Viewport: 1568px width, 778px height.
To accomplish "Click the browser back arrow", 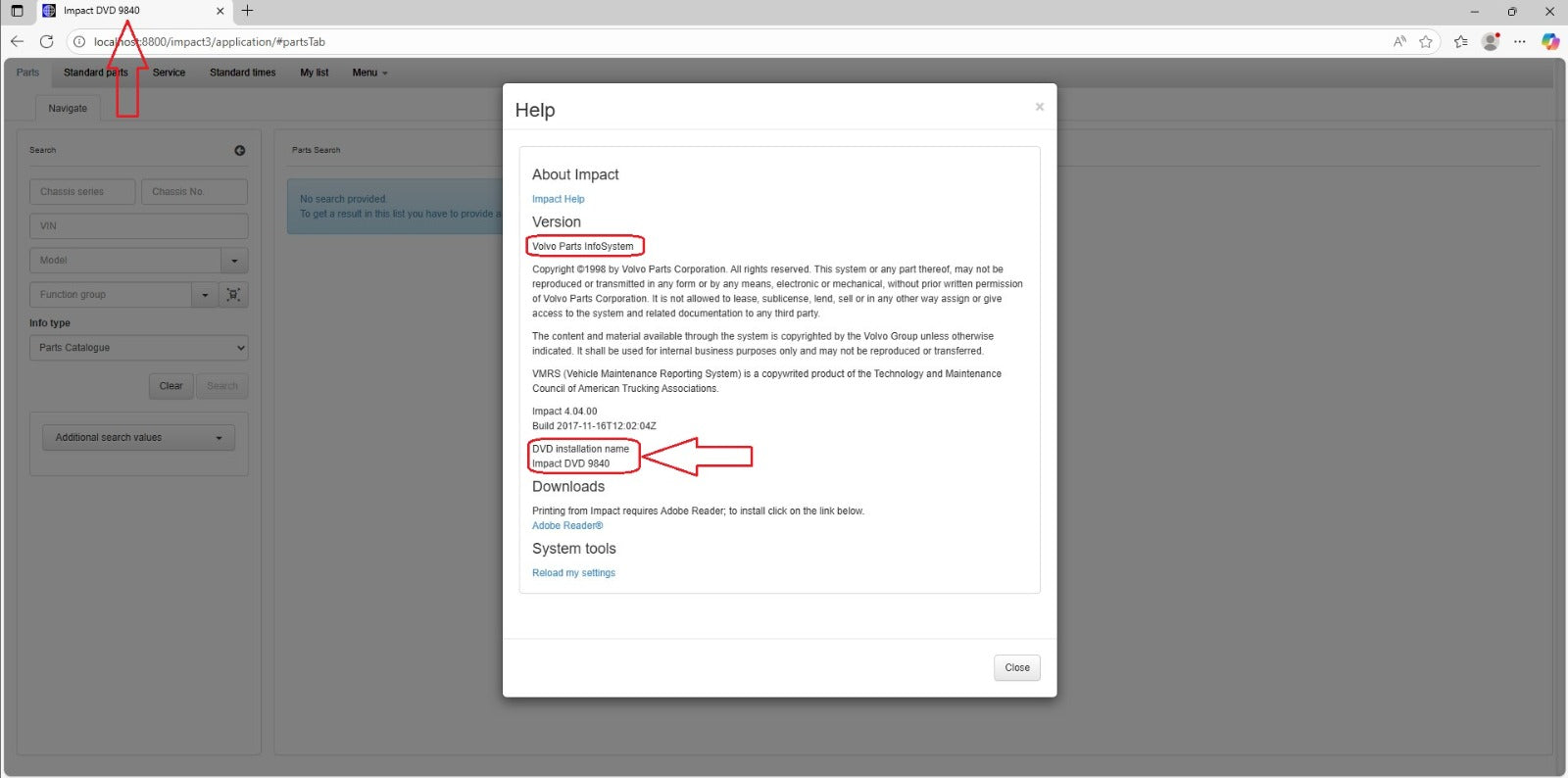I will click(x=17, y=41).
